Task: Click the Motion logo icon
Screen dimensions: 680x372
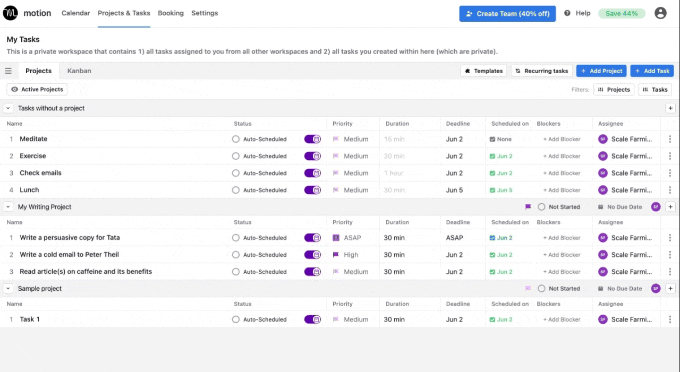Action: (x=10, y=13)
